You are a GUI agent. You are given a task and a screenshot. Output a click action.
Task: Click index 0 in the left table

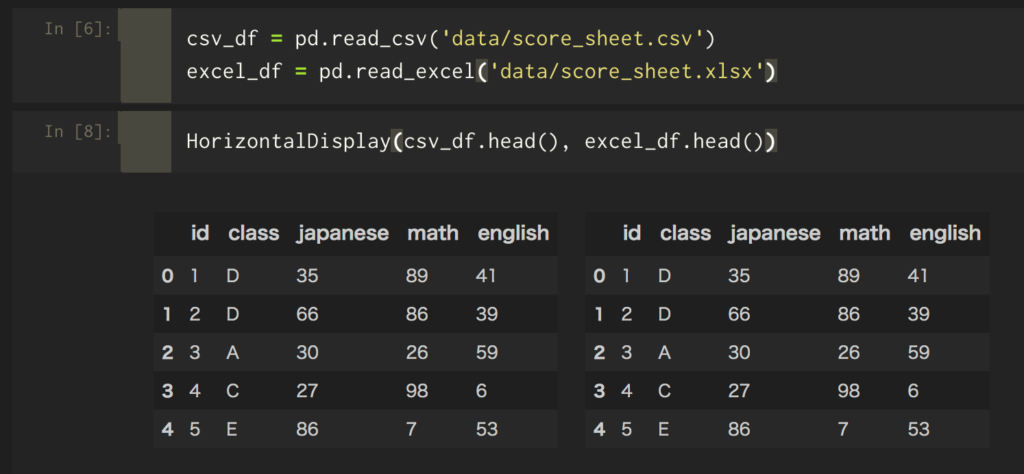click(168, 276)
